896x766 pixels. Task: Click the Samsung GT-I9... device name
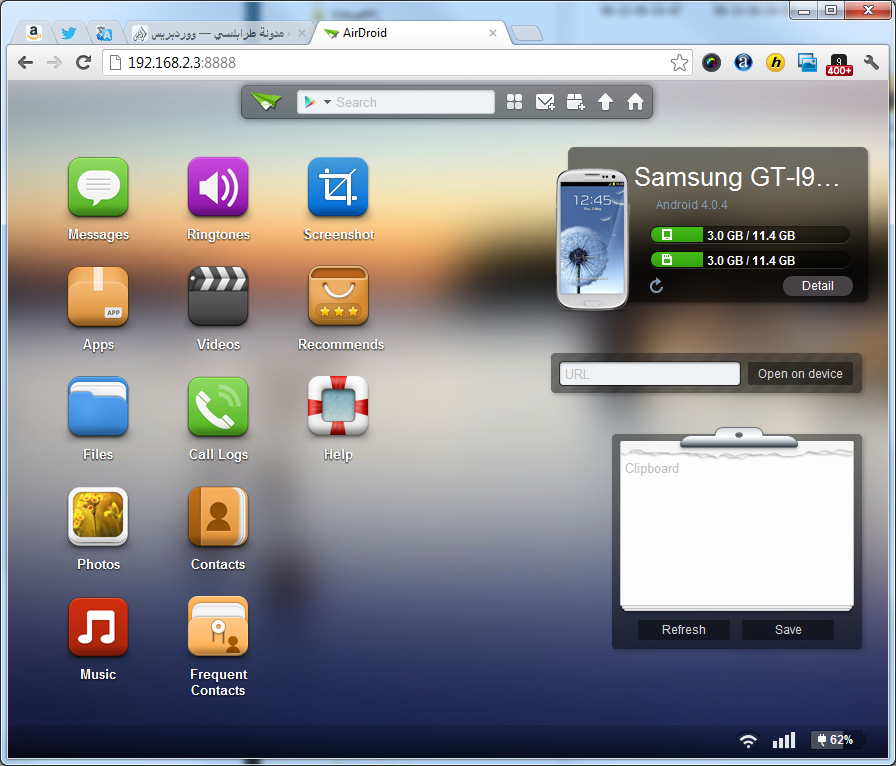pyautogui.click(x=737, y=177)
